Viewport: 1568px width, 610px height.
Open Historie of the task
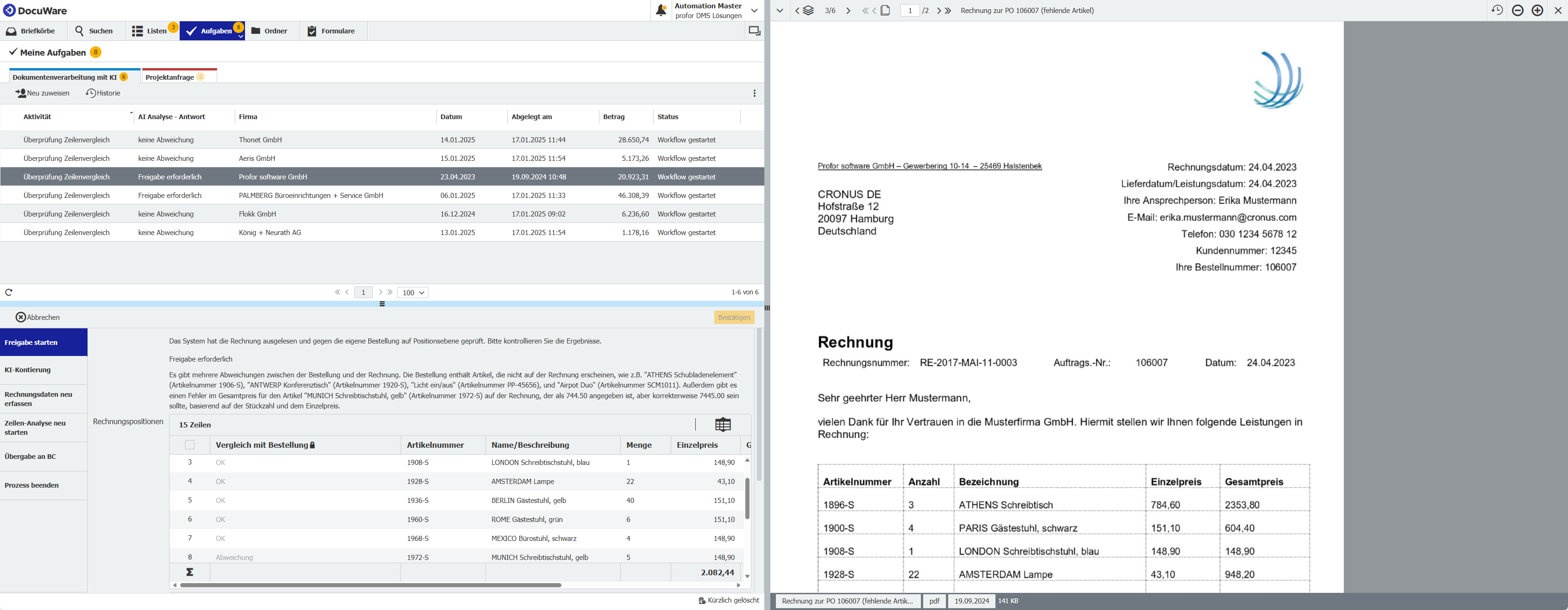tap(103, 93)
